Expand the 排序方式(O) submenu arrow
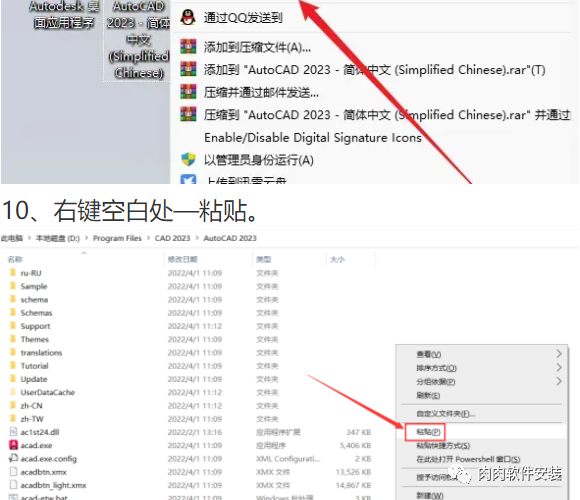The width and height of the screenshot is (580, 500). pos(559,368)
